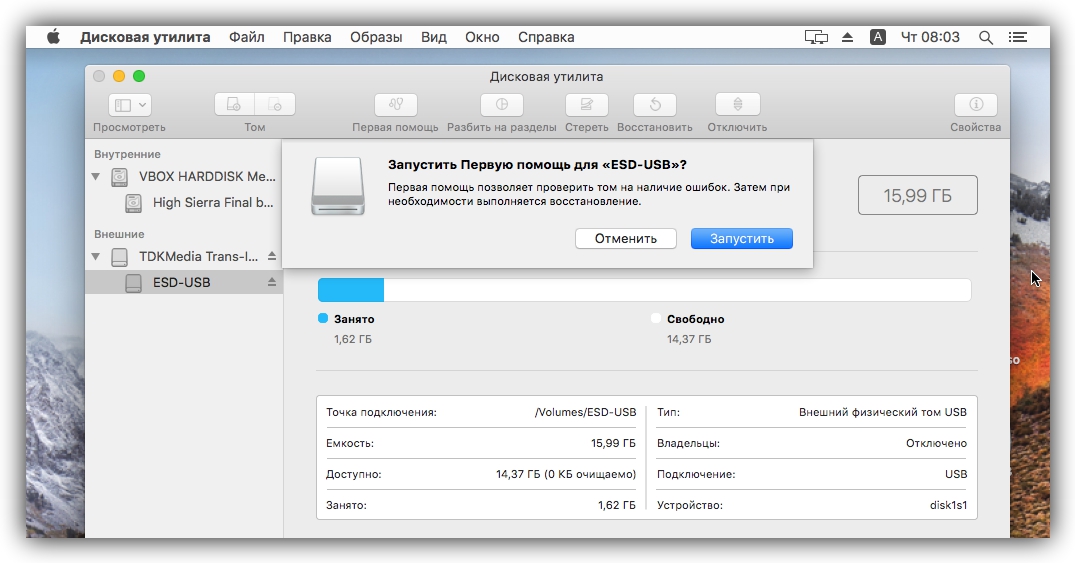Click the First Aid (Первая помощь) toolbar icon
The height and width of the screenshot is (563, 1075).
pyautogui.click(x=395, y=104)
